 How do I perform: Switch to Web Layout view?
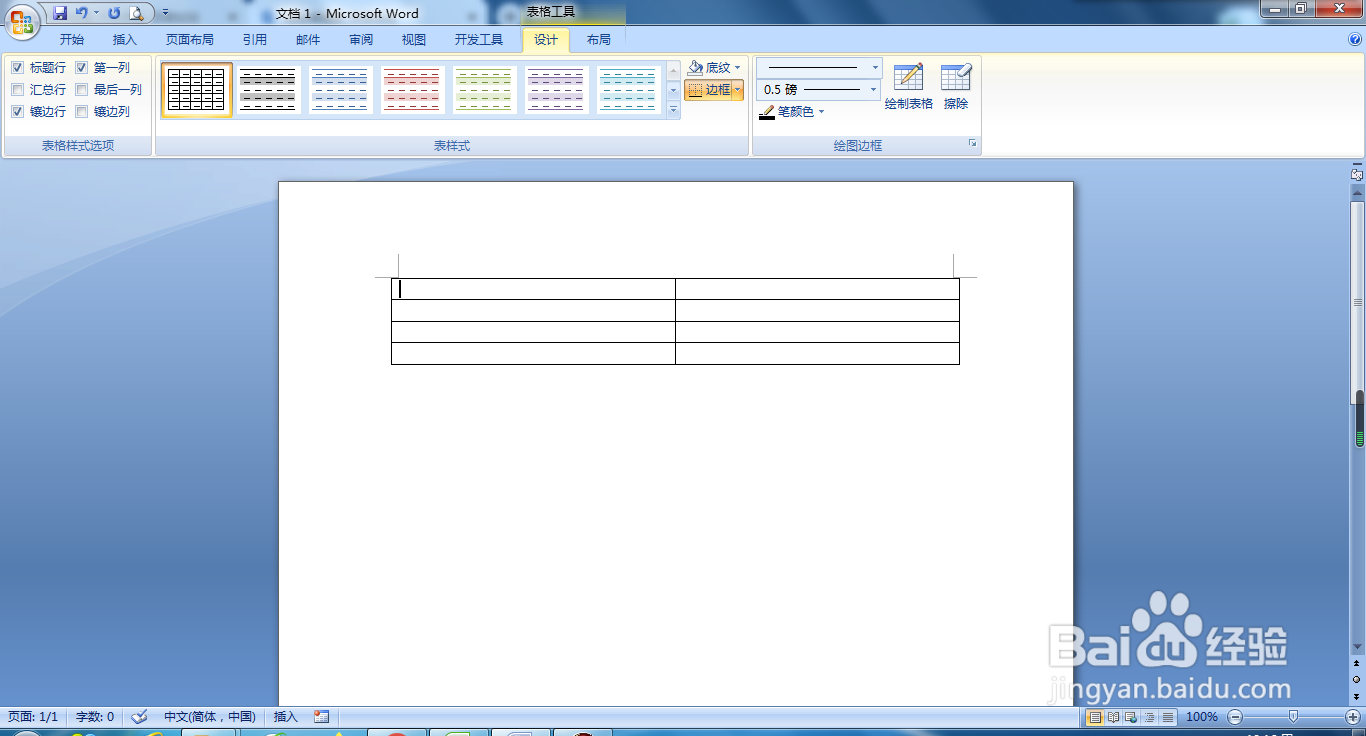tap(1131, 717)
